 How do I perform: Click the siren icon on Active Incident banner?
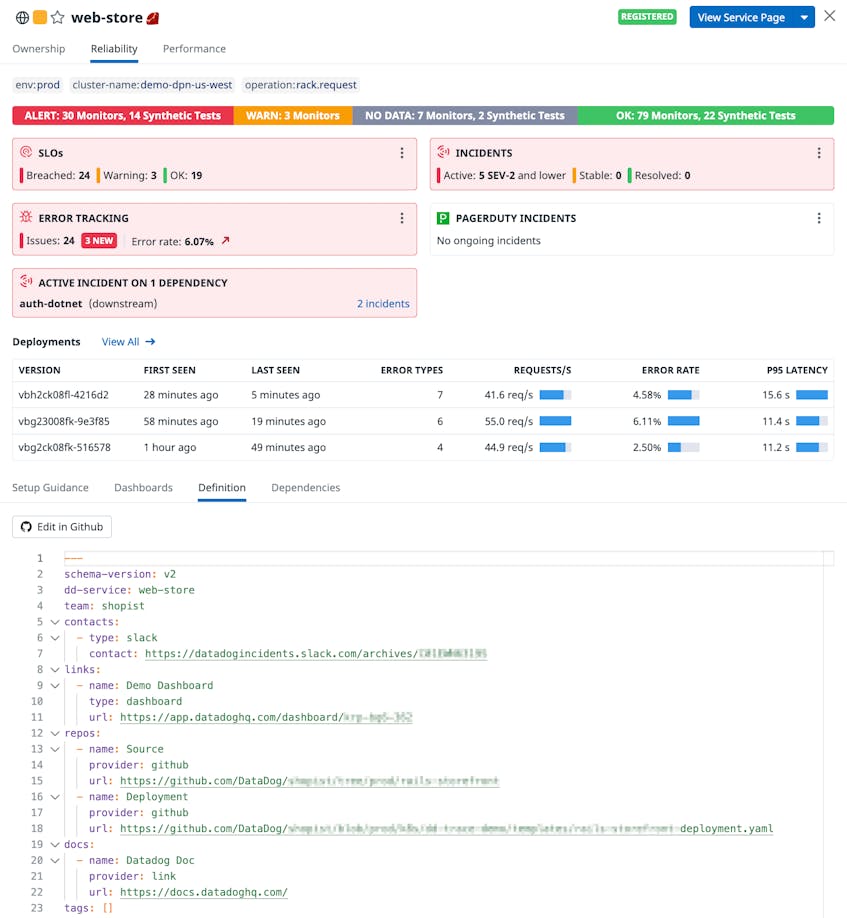click(23, 282)
